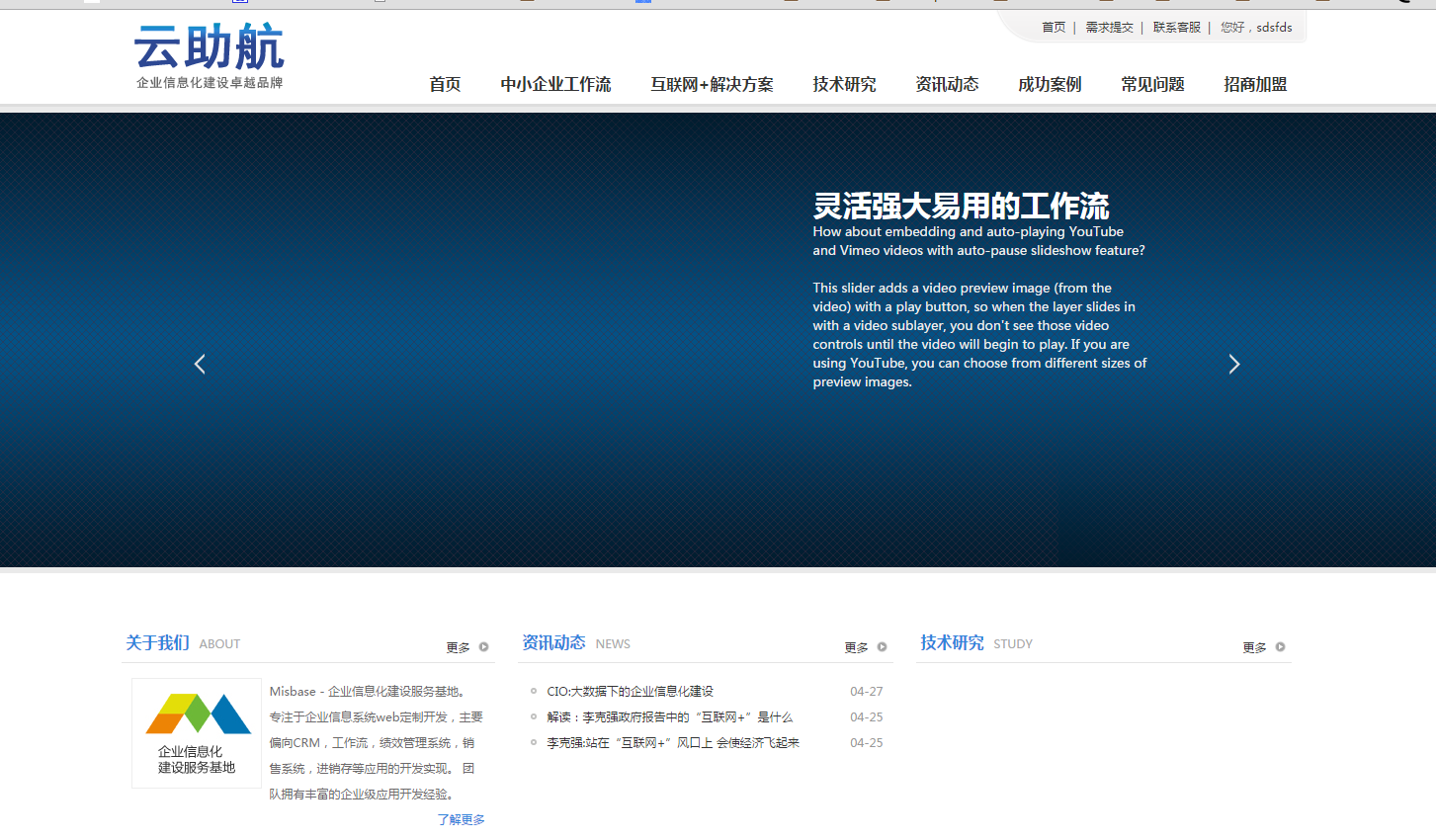The width and height of the screenshot is (1436, 840).
Task: Click the 云助航 site logo
Action: point(210,56)
